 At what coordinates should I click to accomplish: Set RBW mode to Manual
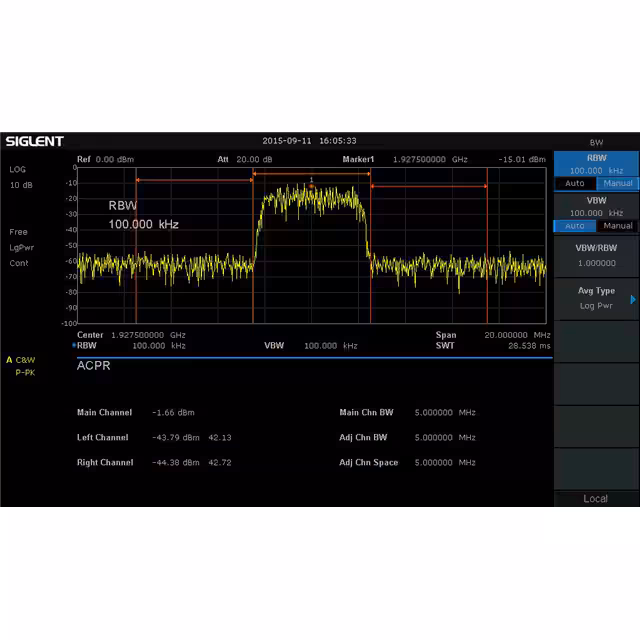pos(618,183)
